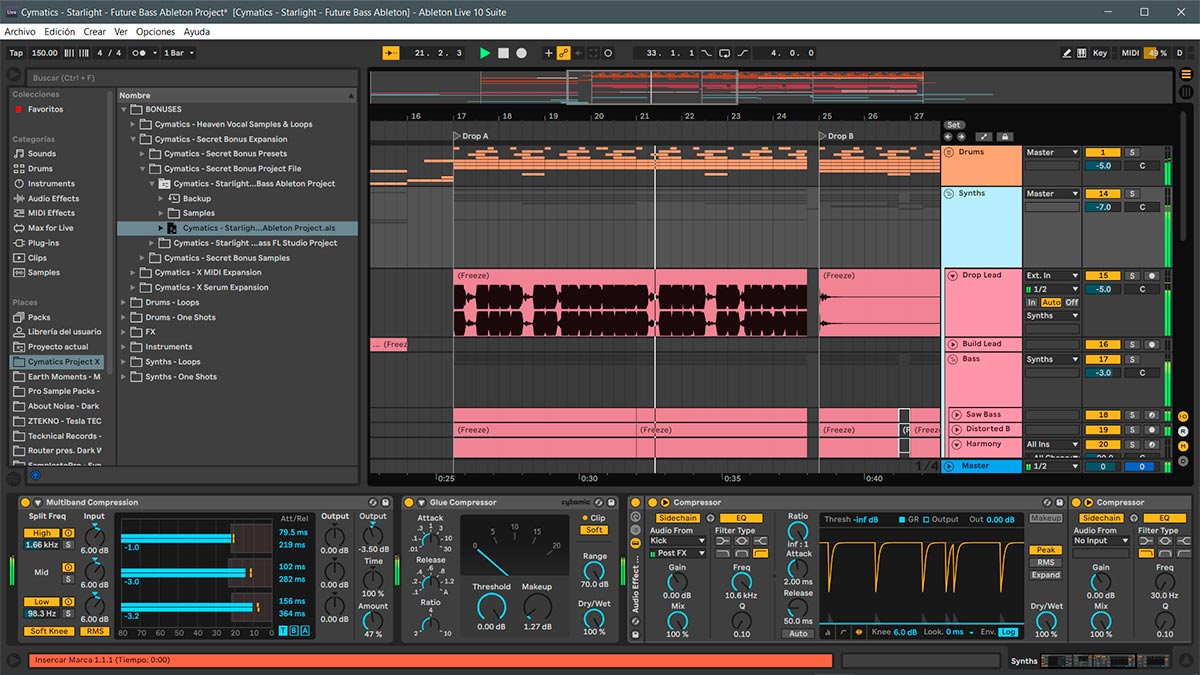
Task: Click the Makeup button in Compressor
Action: pos(1045,518)
